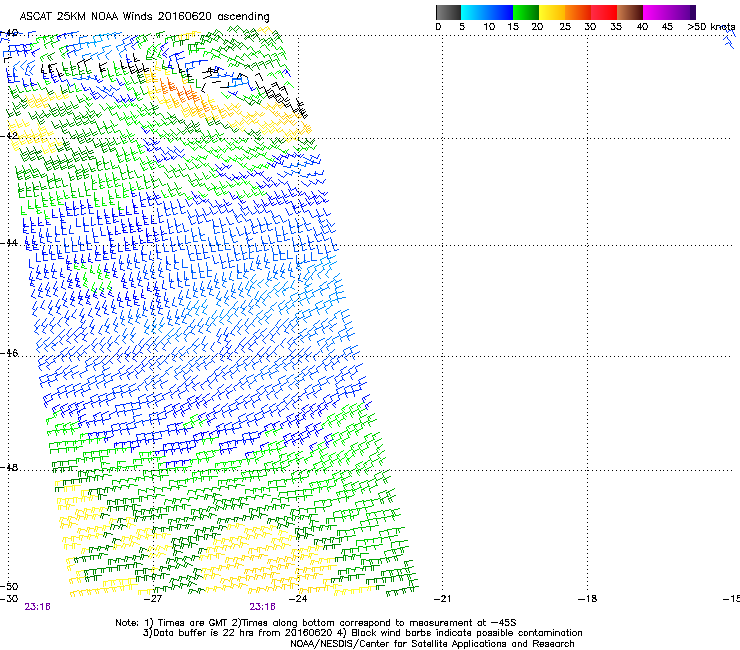Click the "-46" latitude axis label

tap(9, 353)
